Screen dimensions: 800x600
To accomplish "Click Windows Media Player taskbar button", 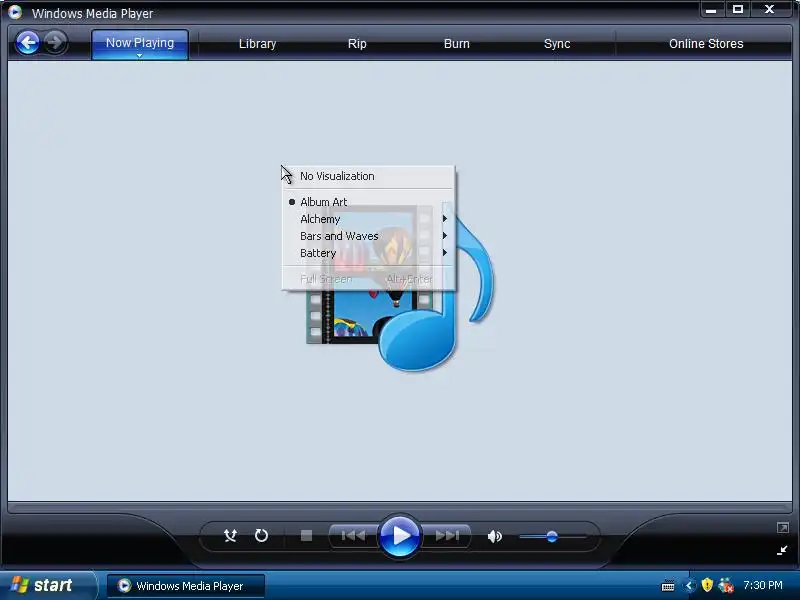I will click(186, 586).
